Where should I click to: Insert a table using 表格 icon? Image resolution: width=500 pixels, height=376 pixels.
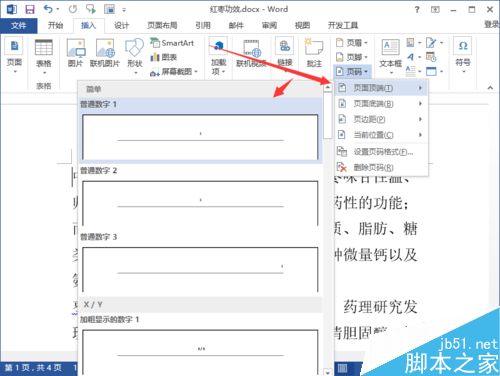(x=44, y=47)
